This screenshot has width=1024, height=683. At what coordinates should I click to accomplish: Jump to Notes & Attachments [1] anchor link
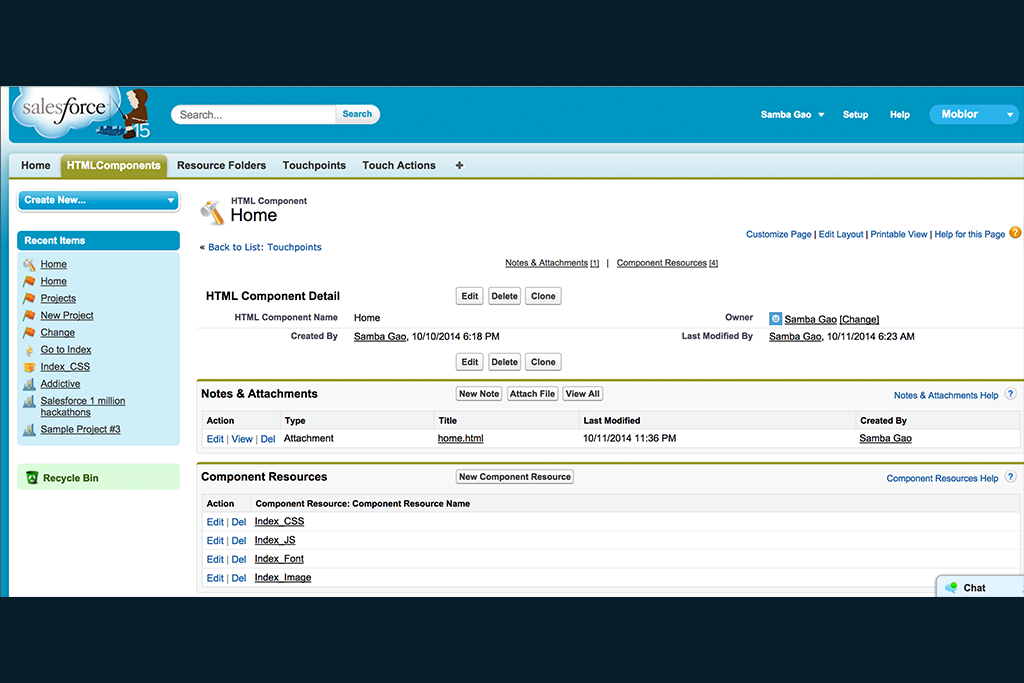point(552,263)
